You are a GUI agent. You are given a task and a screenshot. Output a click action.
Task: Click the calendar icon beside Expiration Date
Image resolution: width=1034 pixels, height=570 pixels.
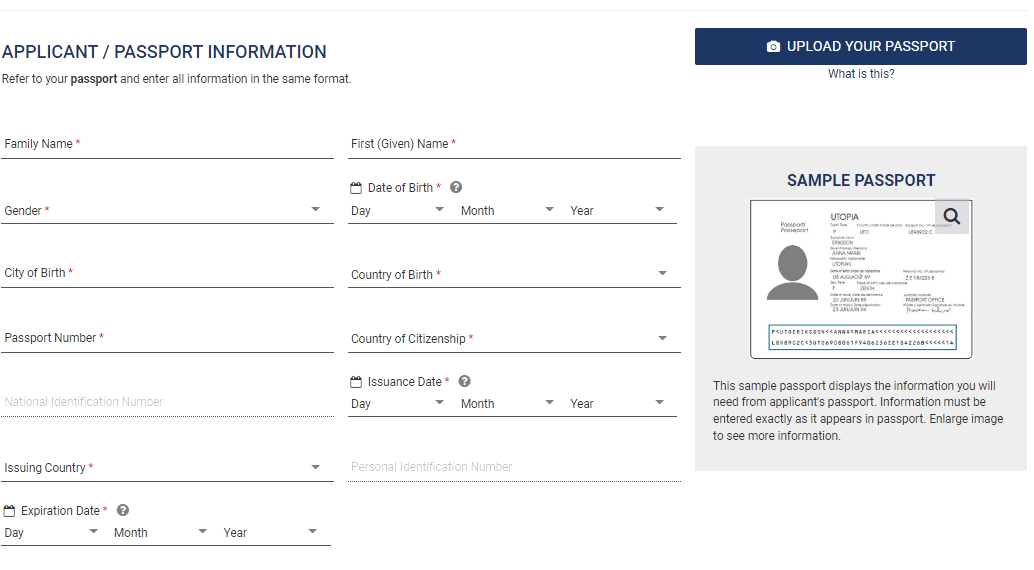9,511
